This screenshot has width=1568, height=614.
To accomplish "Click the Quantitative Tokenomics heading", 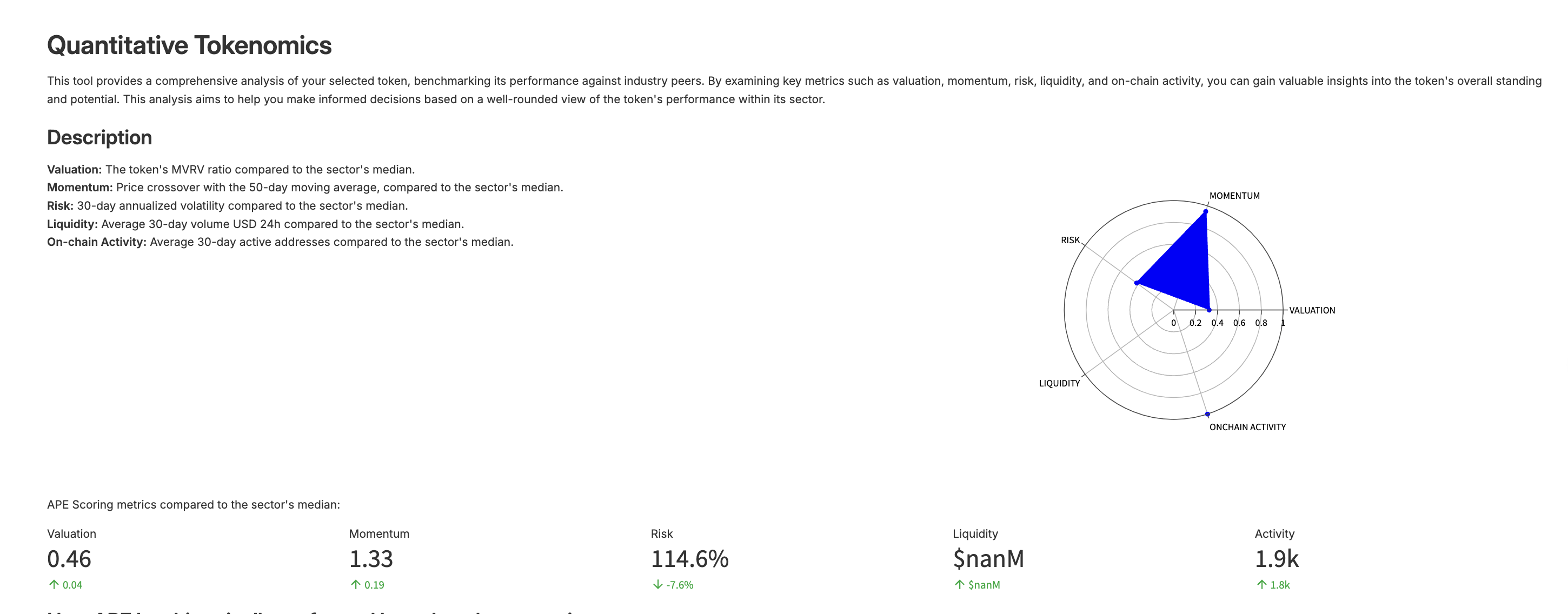I will point(189,45).
